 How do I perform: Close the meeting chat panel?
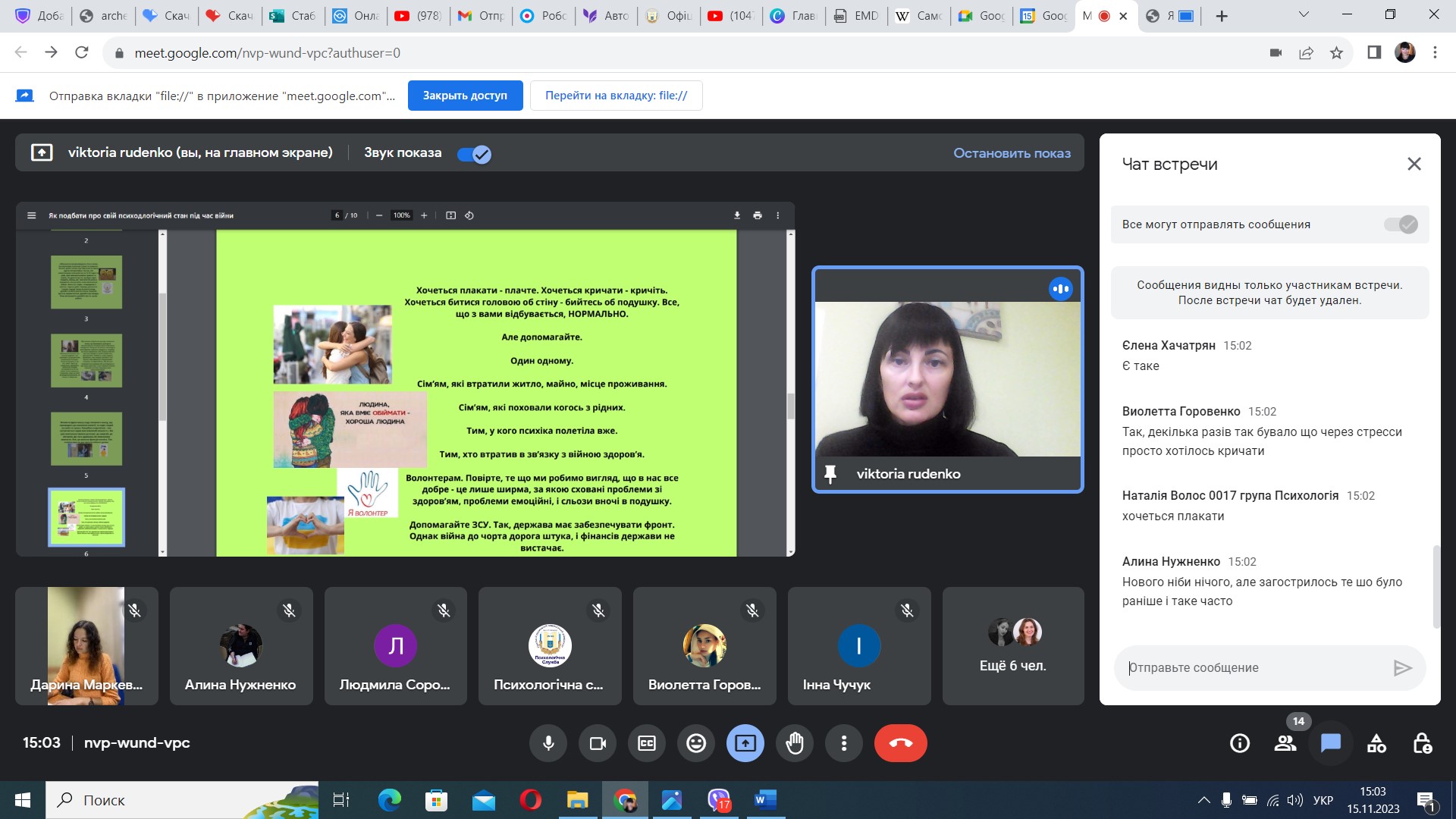[1414, 164]
